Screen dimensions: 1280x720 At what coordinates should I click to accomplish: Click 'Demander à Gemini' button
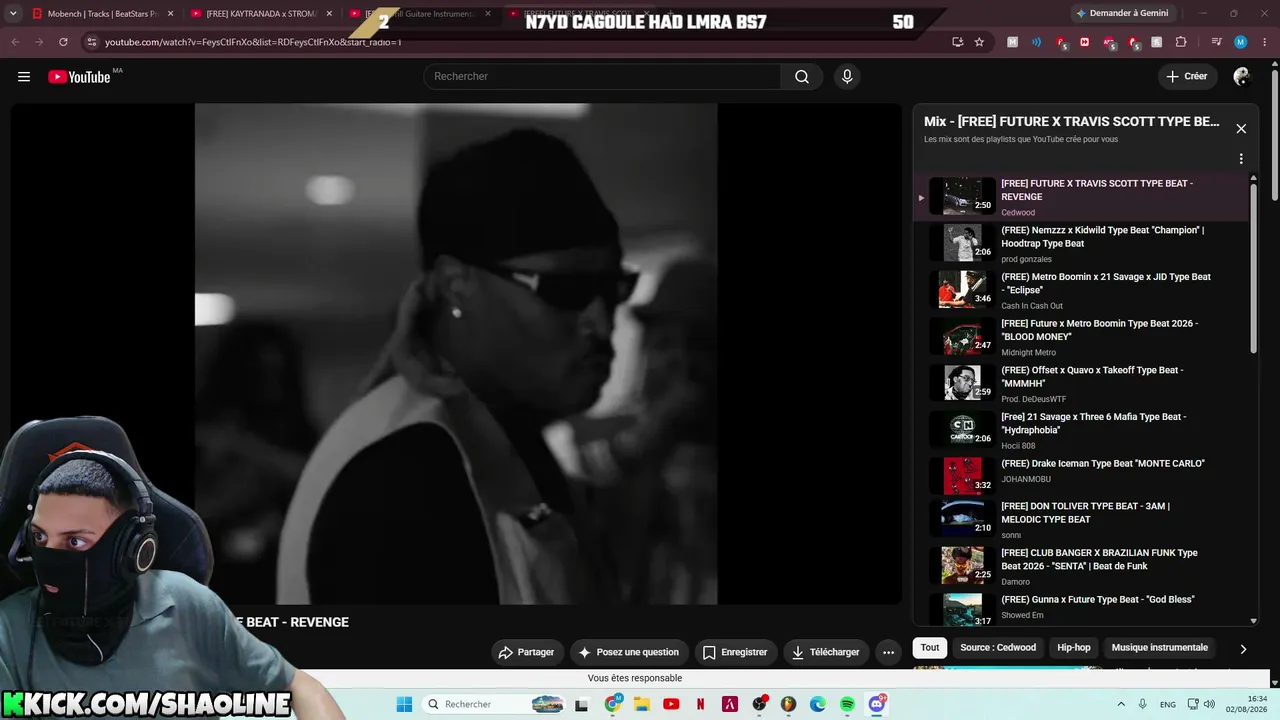click(x=1122, y=14)
